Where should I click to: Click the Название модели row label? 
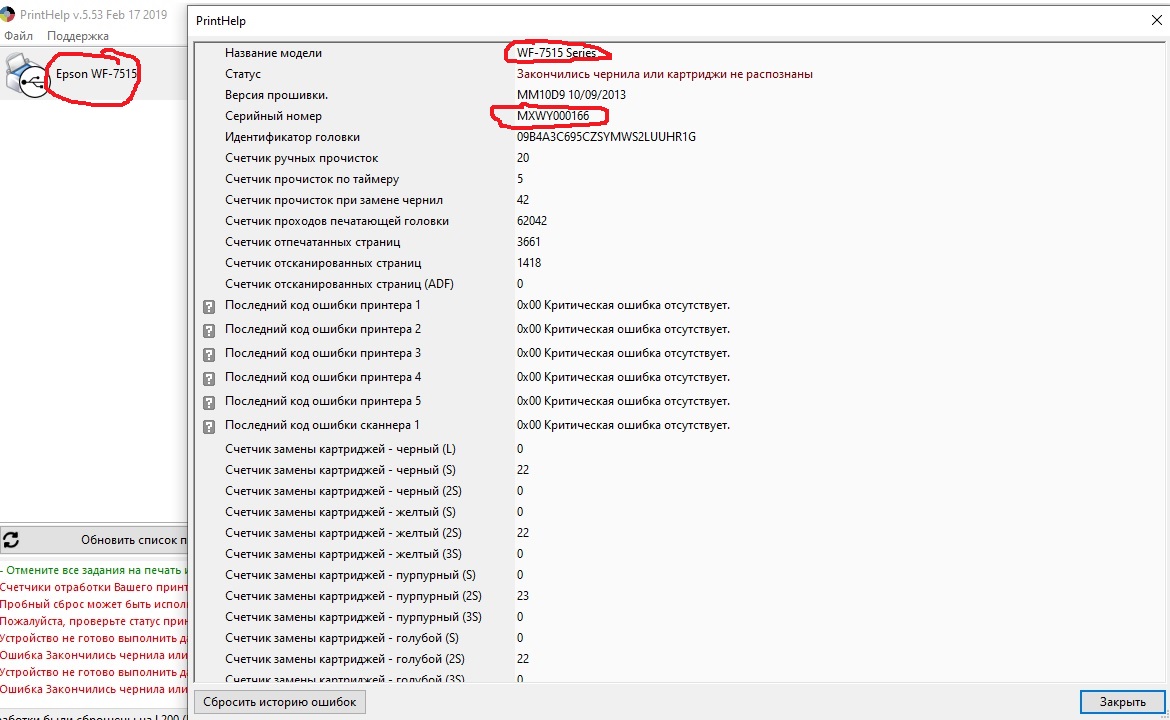(273, 53)
